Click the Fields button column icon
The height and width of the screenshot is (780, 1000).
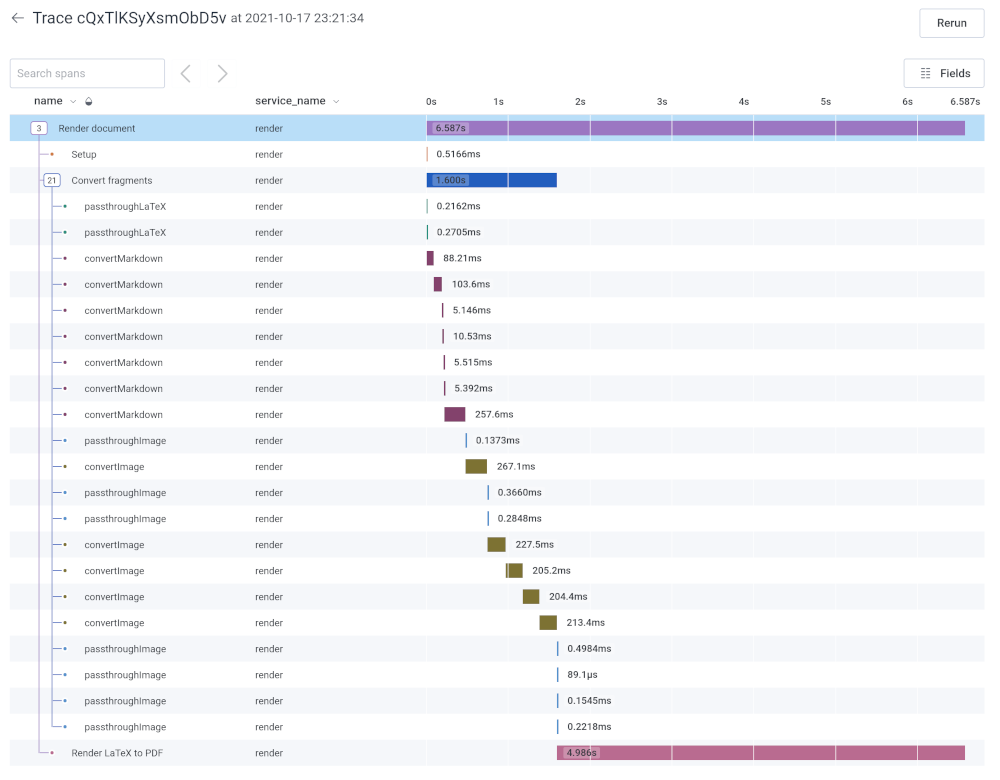[x=925, y=73]
